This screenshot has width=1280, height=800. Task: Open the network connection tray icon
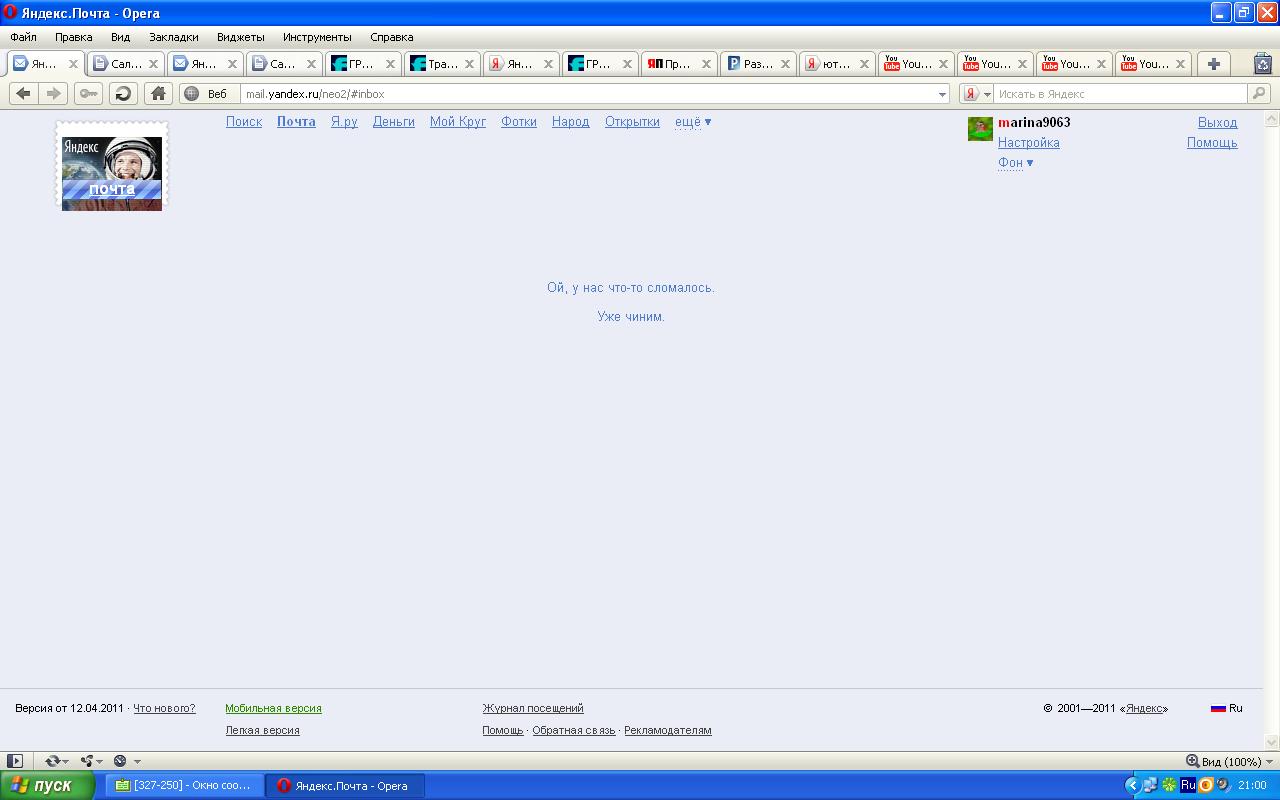[1150, 785]
